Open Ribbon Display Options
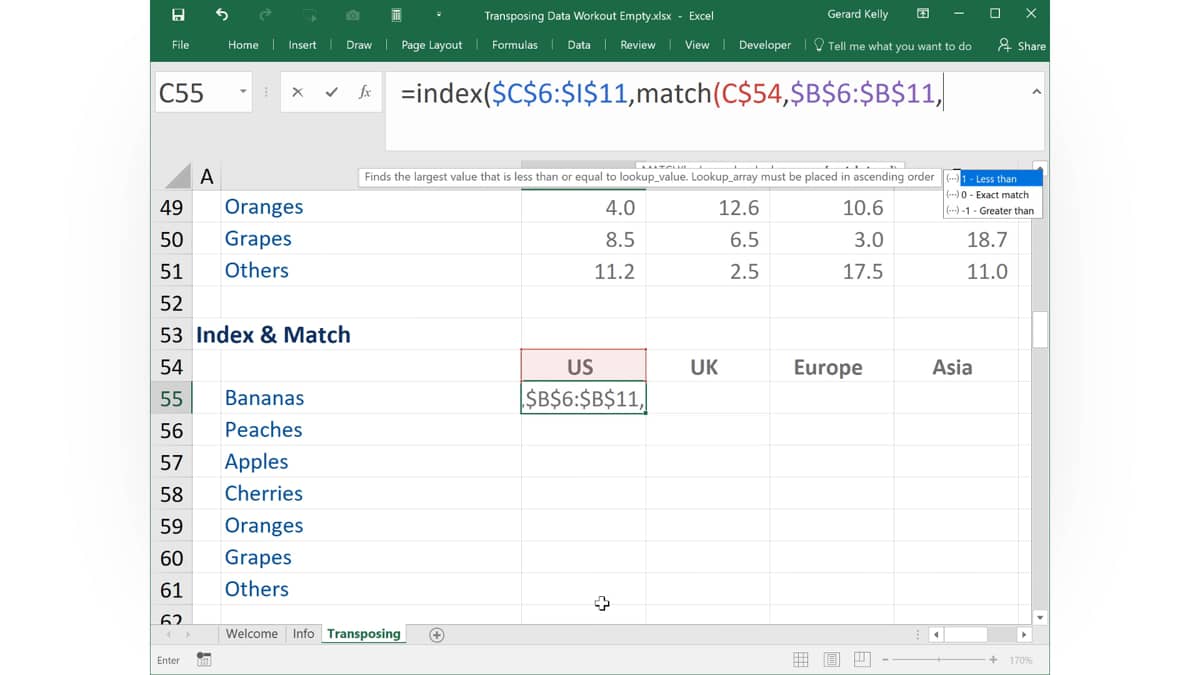 coord(923,14)
